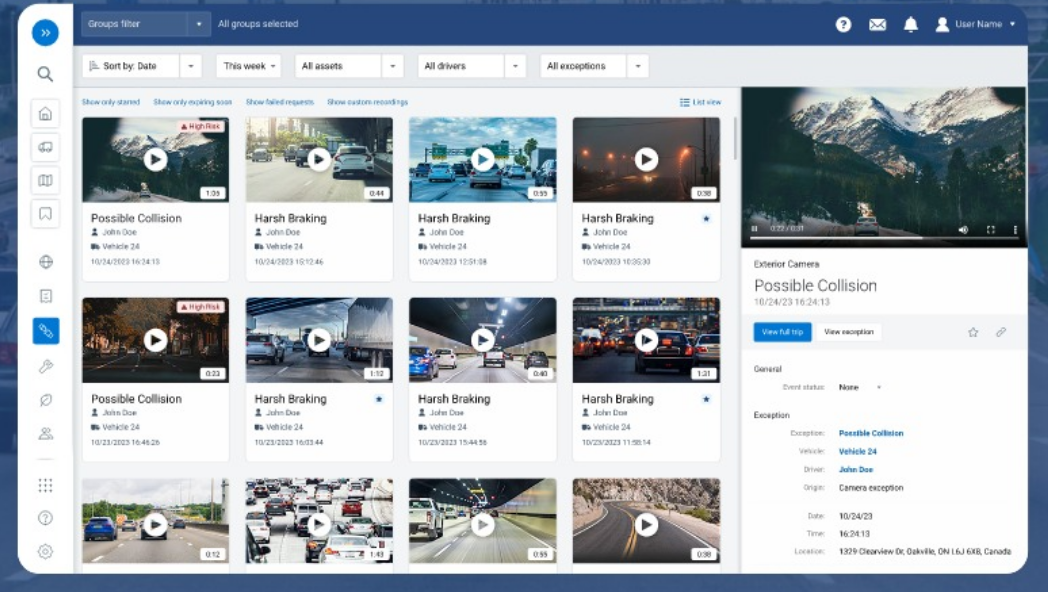Select Show only starred filter
1048x592 pixels.
pos(111,102)
